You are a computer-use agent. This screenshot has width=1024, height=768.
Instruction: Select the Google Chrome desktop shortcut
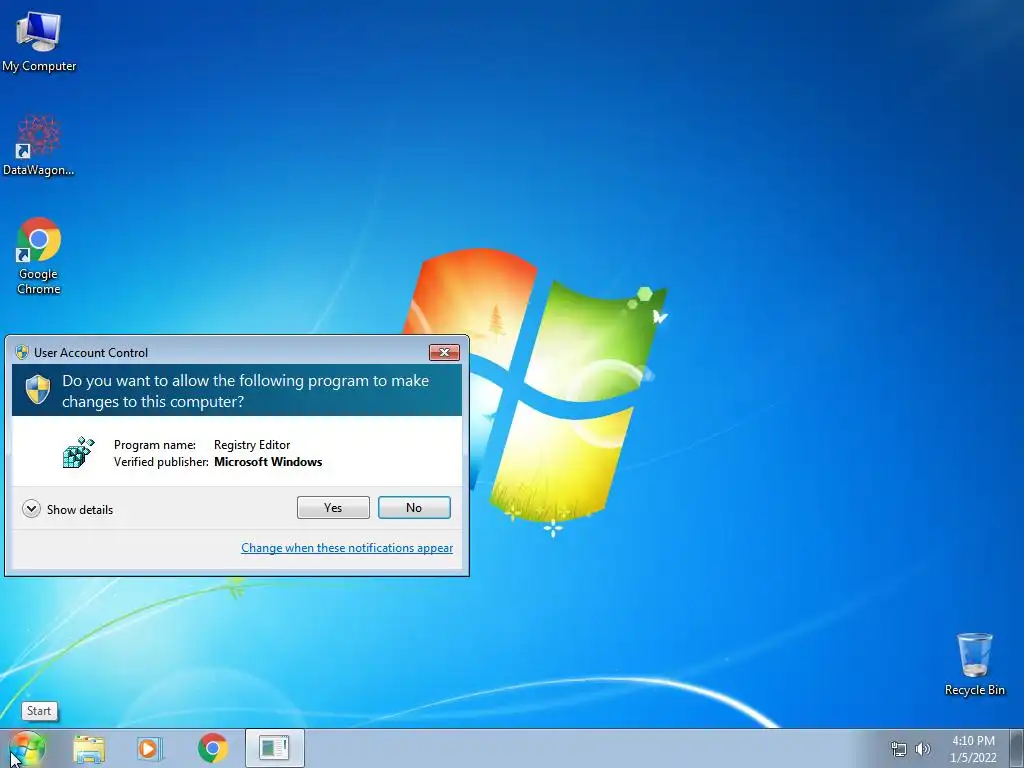[39, 255]
